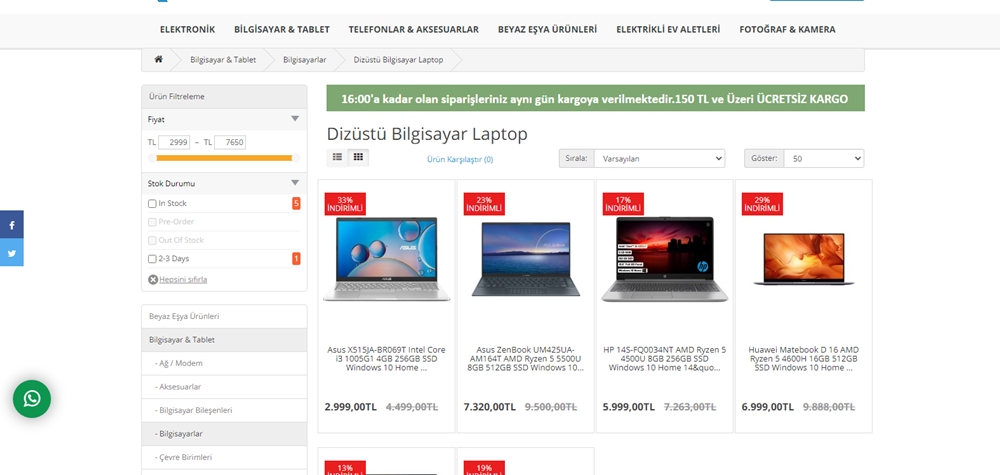Open Bilgisayarlar sidebar subcategory
The width and height of the screenshot is (1000, 475).
[224, 434]
